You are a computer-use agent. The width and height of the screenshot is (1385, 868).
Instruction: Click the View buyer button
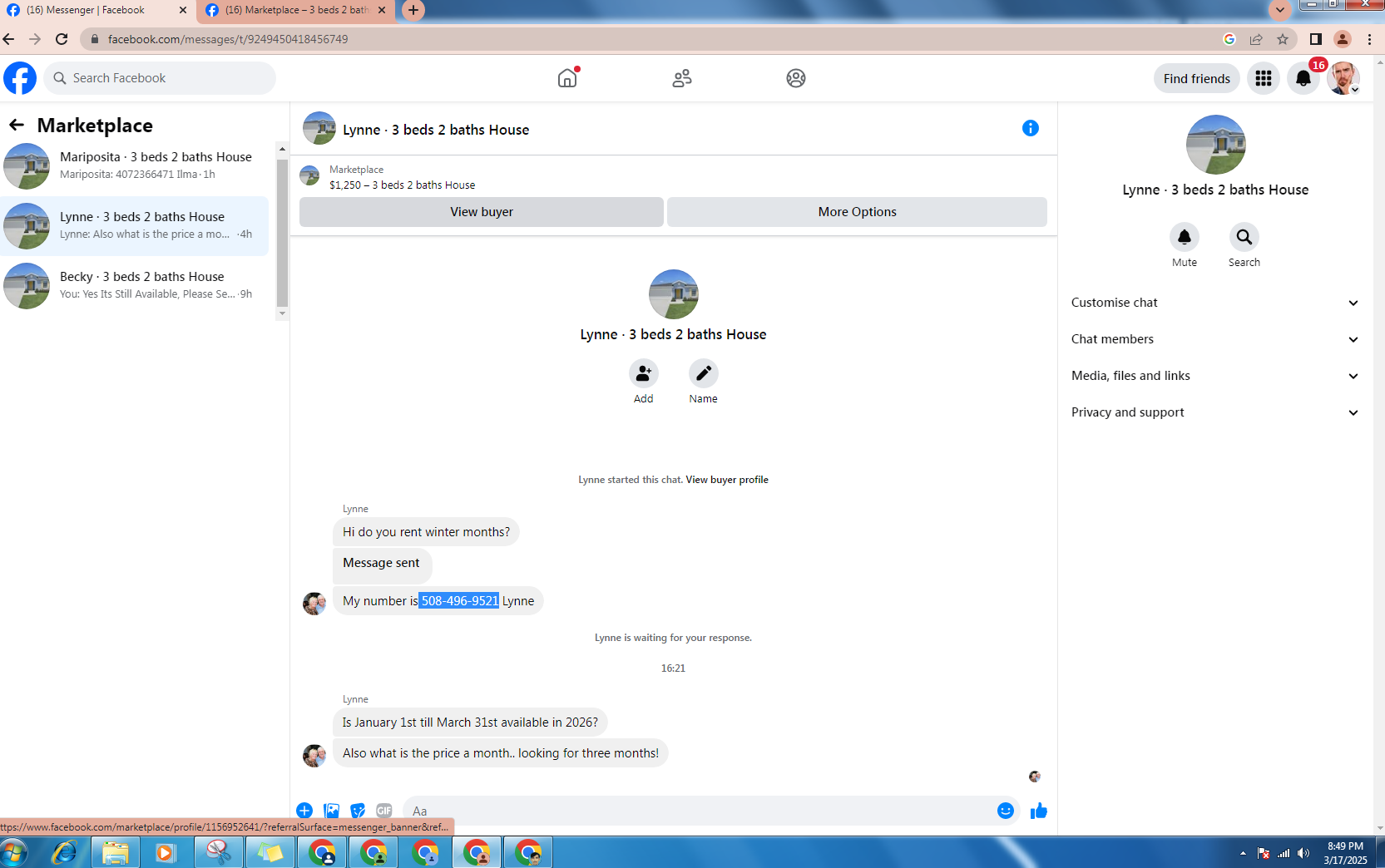point(482,212)
